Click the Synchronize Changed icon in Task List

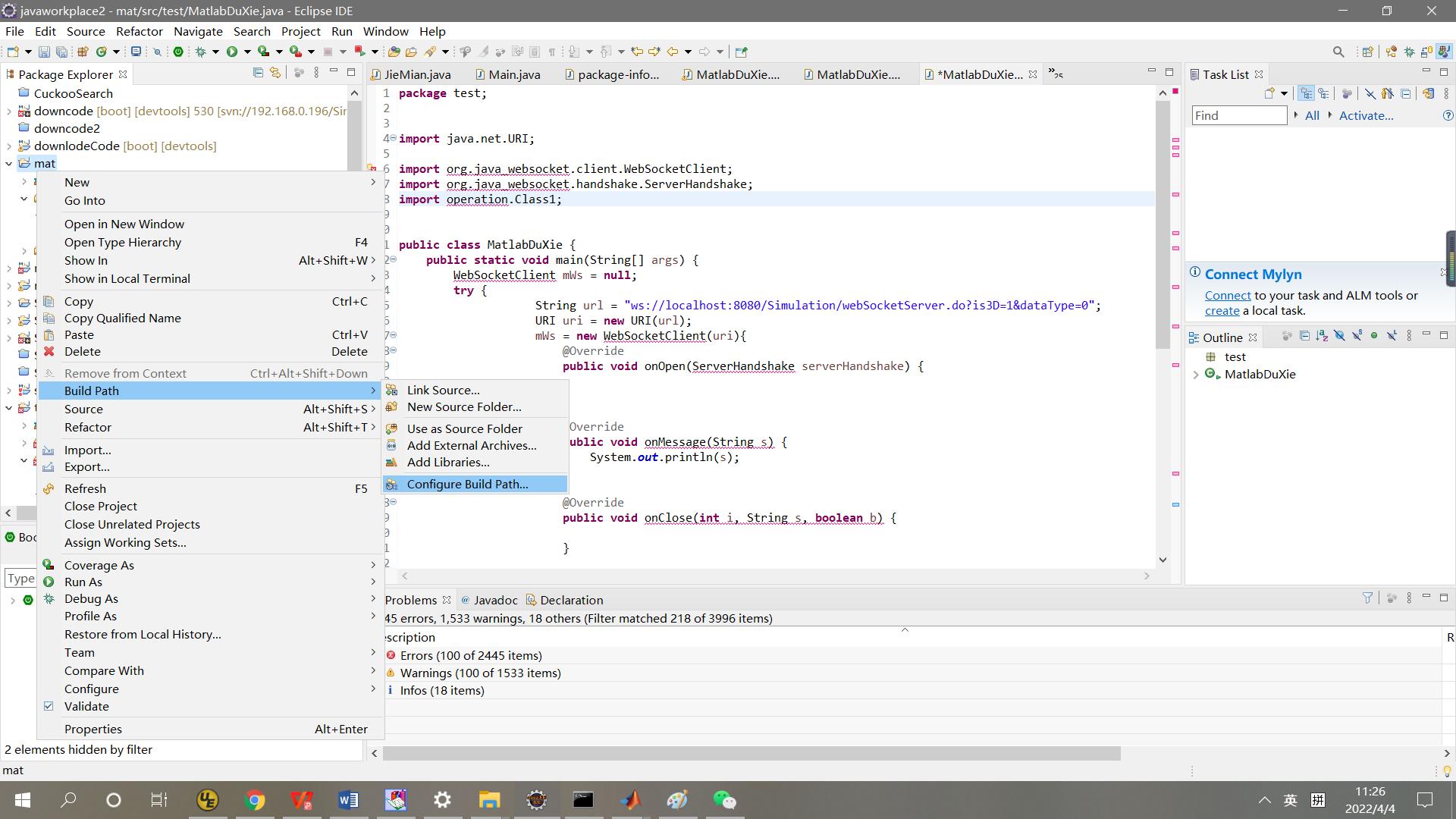1428,93
